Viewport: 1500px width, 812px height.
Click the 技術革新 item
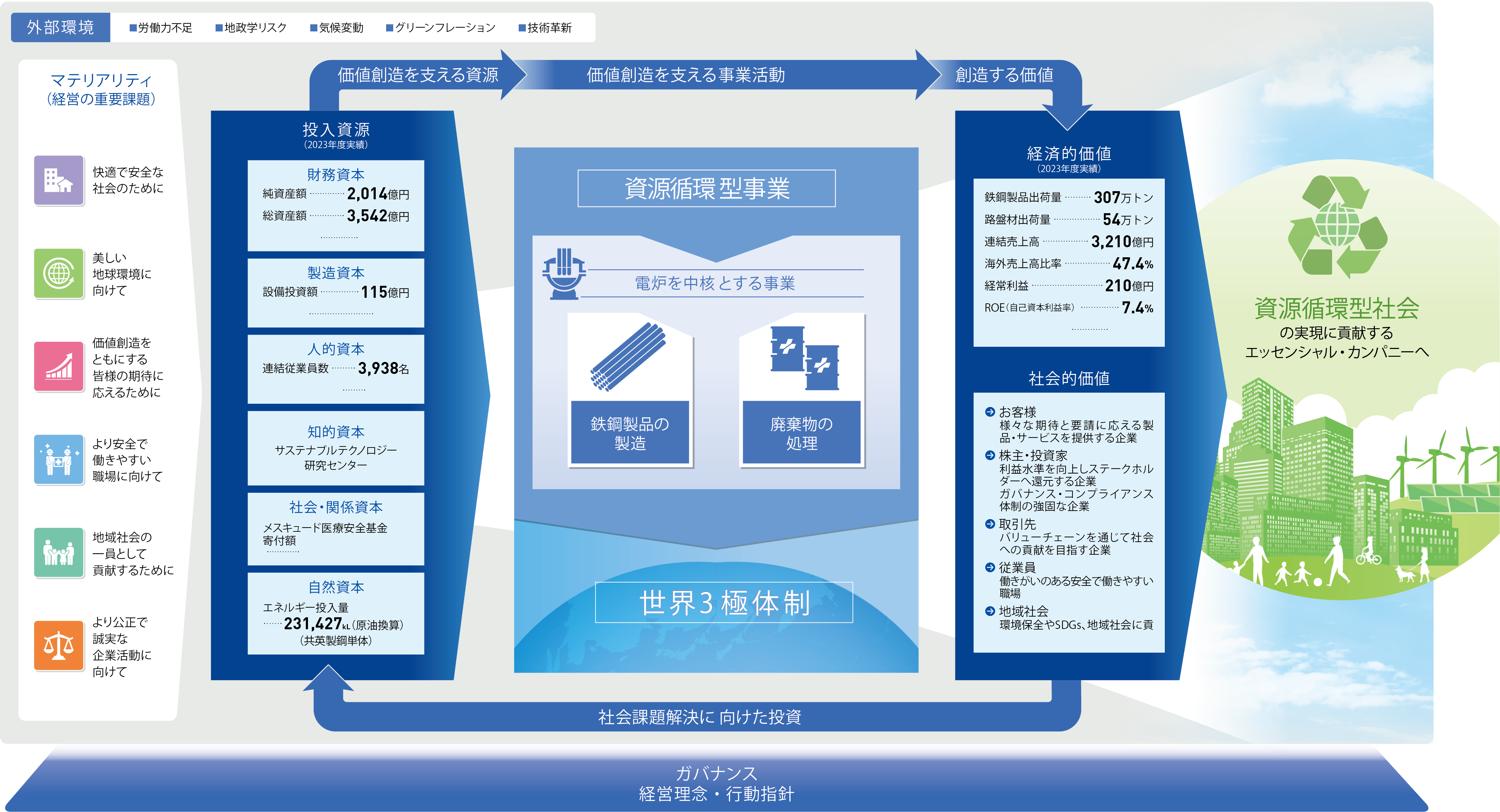click(x=545, y=27)
